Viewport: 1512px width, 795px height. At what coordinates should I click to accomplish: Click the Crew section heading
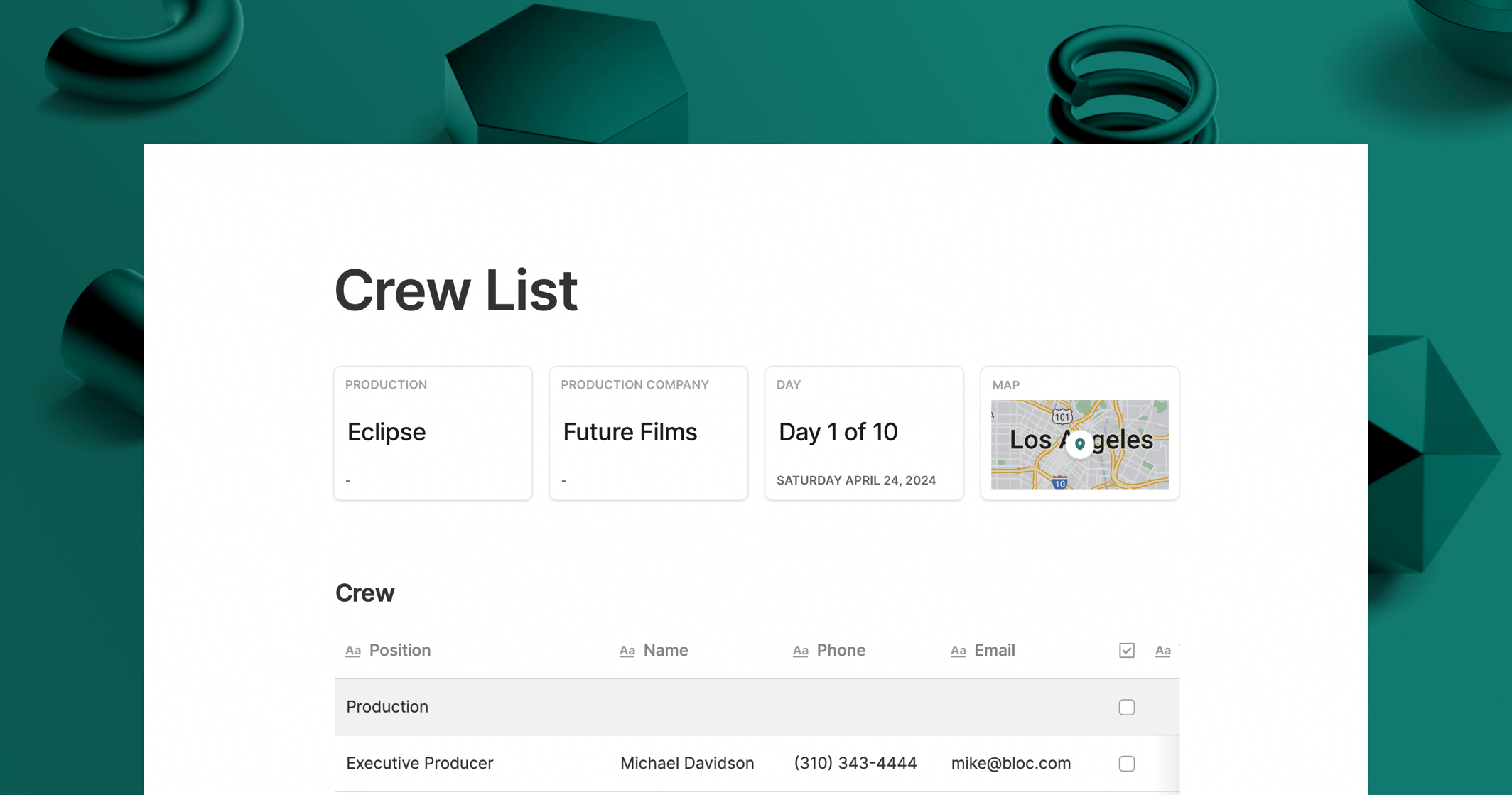tap(364, 593)
